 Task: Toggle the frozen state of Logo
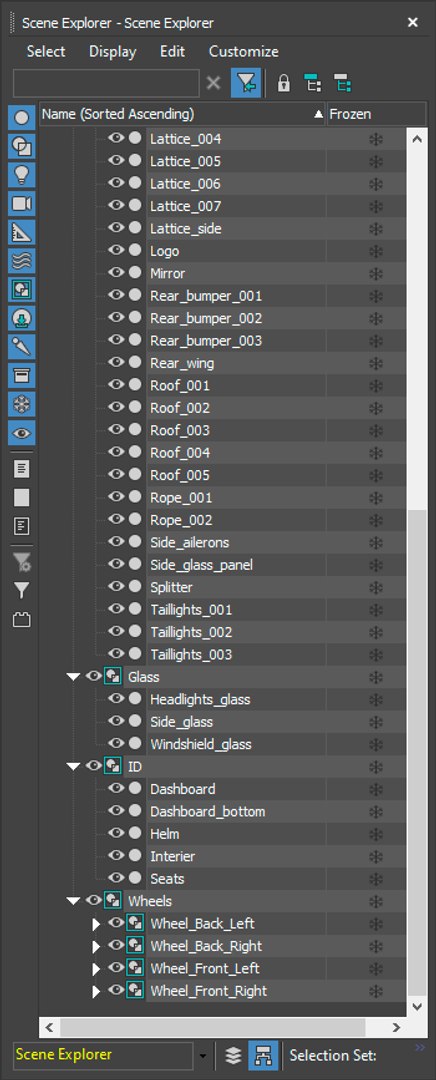click(376, 251)
